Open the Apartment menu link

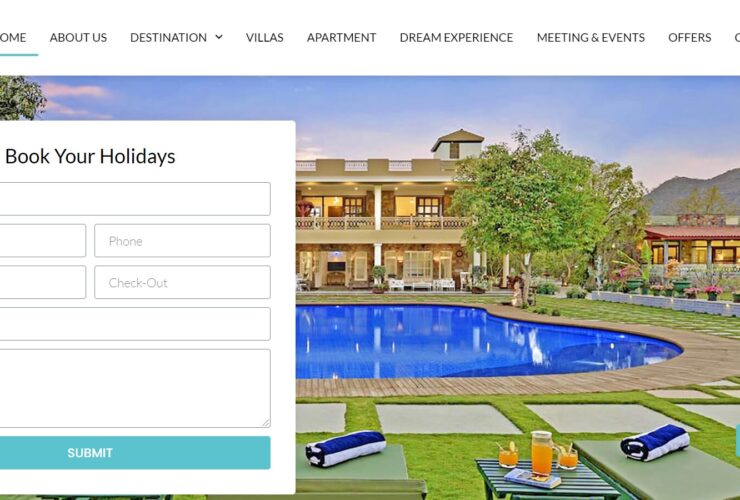click(341, 37)
